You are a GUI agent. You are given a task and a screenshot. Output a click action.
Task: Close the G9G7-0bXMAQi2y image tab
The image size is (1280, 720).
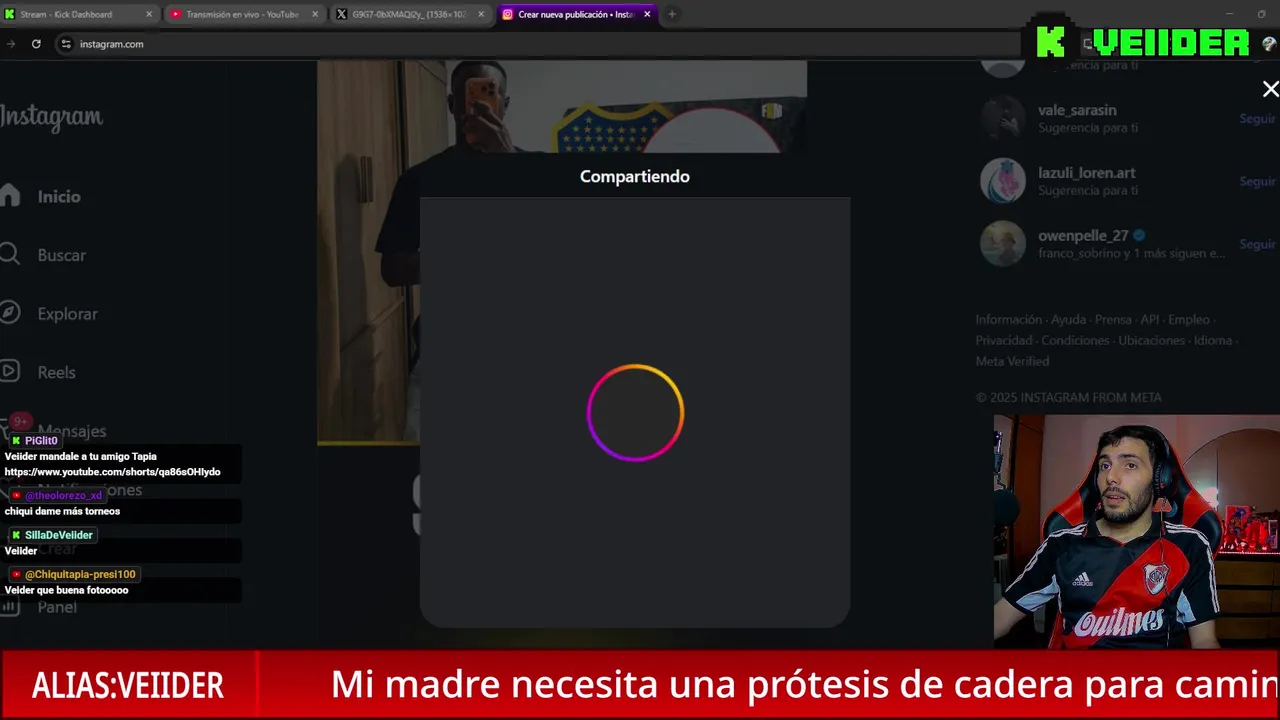point(481,14)
